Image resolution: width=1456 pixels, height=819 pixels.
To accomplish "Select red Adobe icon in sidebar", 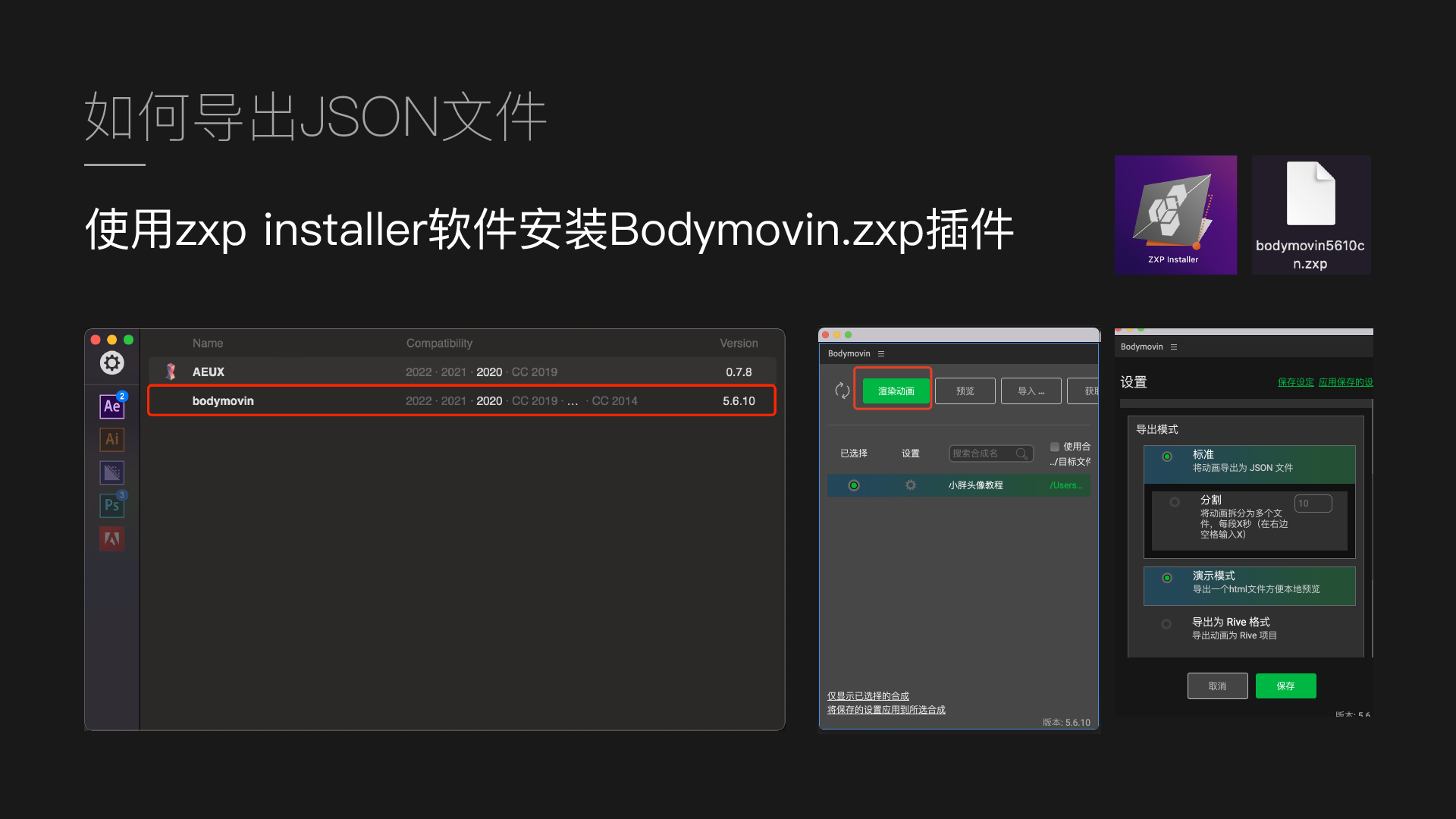I will (x=111, y=538).
